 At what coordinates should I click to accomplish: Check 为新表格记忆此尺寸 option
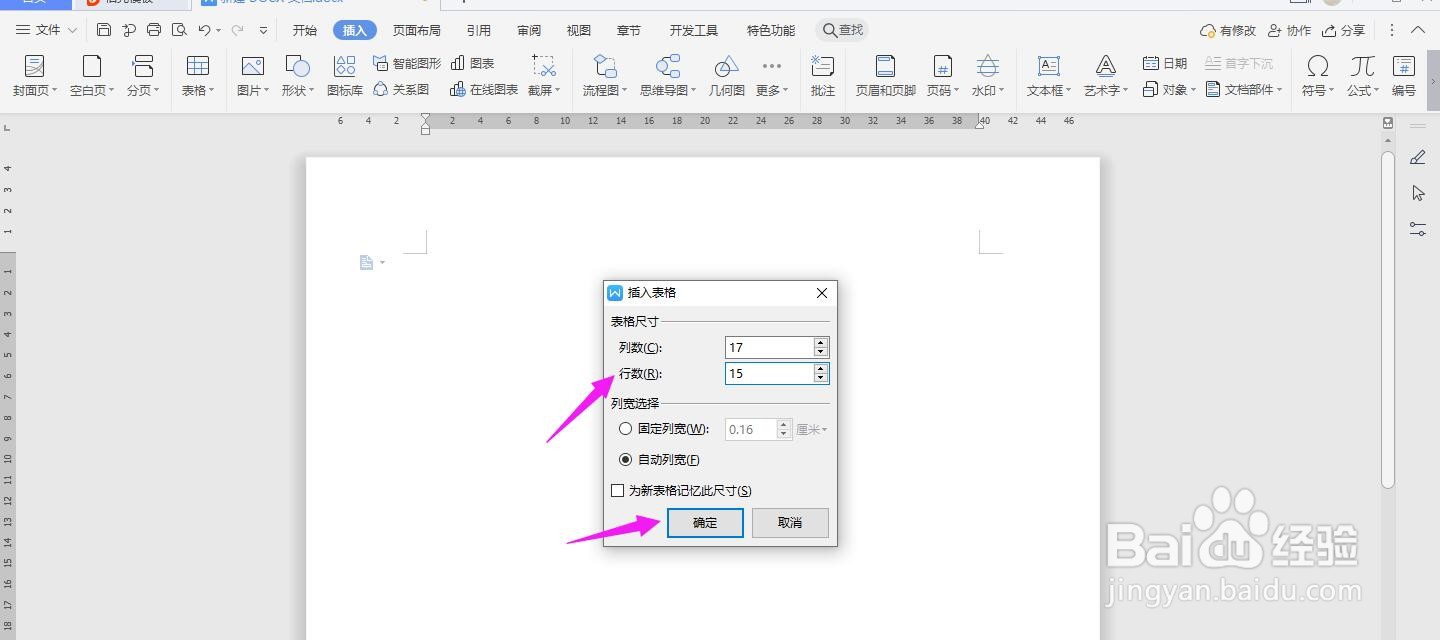pyautogui.click(x=617, y=491)
